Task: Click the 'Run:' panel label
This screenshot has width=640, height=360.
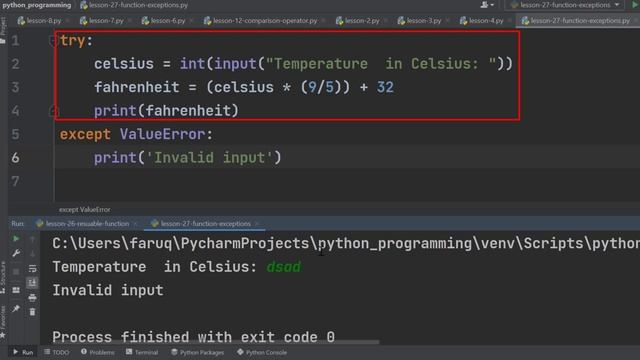Action: tap(18, 224)
